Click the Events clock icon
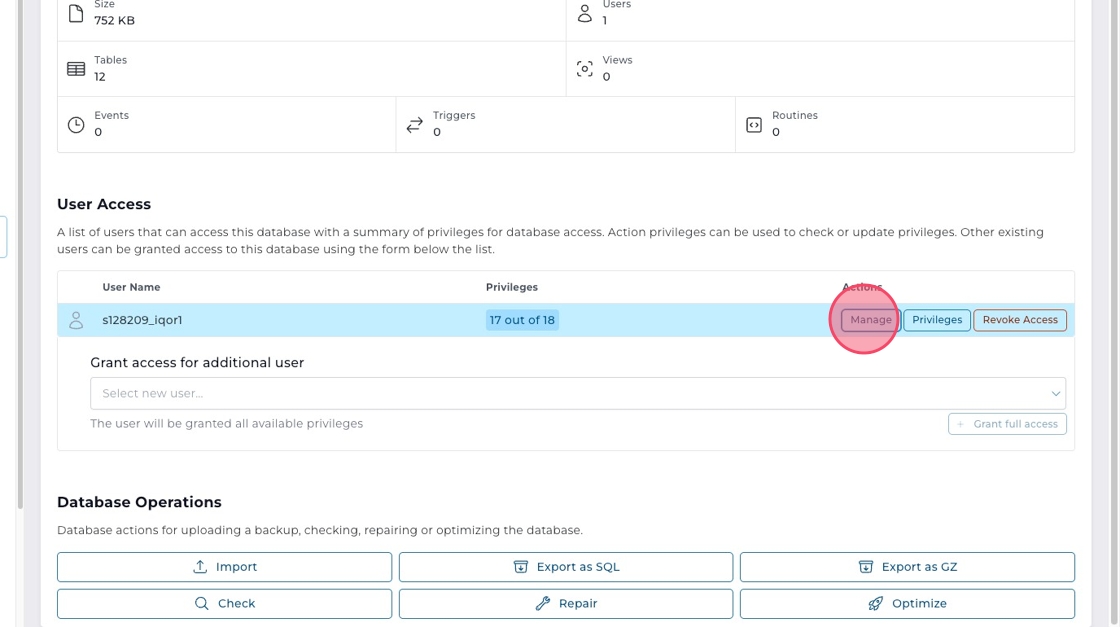 [76, 125]
